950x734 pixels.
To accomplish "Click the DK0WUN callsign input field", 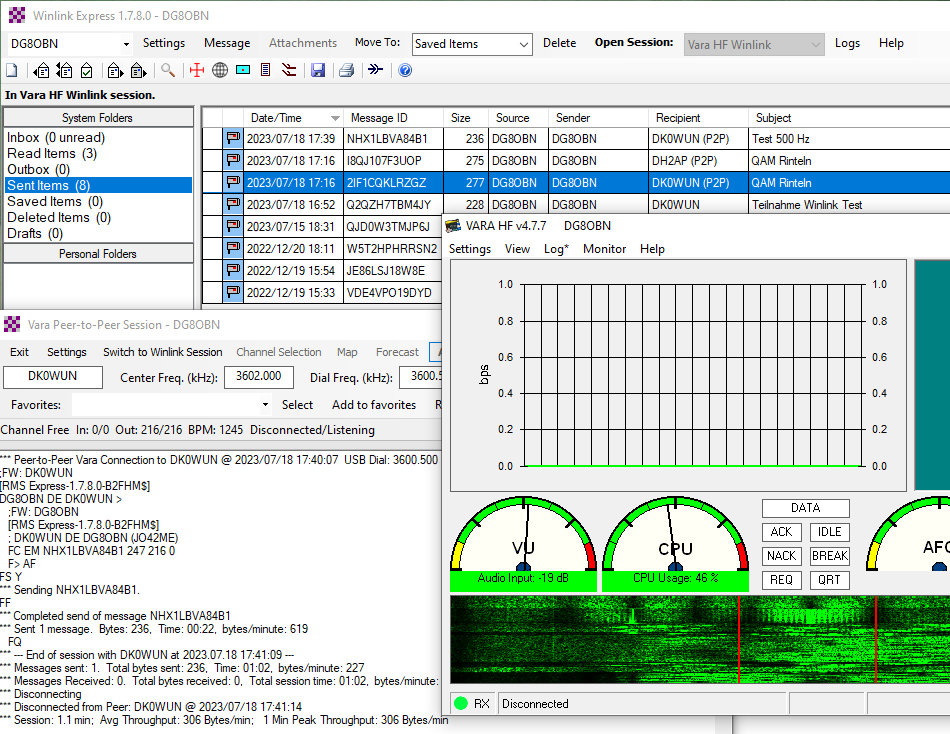I will 53,377.
